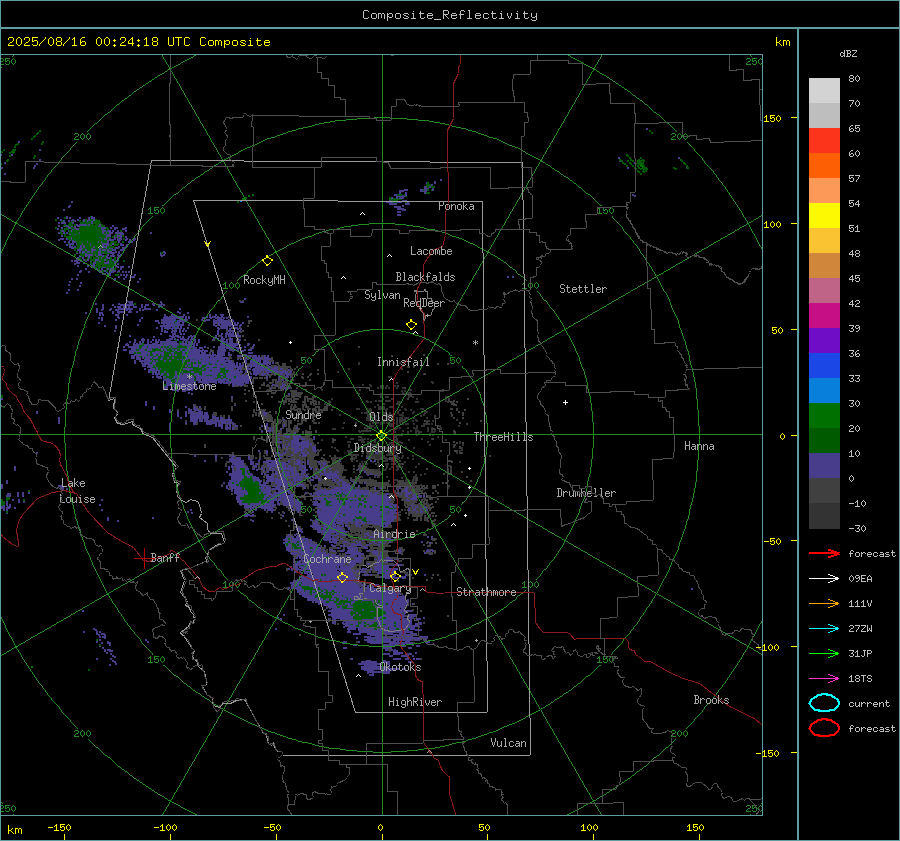900x841 pixels.
Task: Click the Sundre label
Action: (303, 414)
